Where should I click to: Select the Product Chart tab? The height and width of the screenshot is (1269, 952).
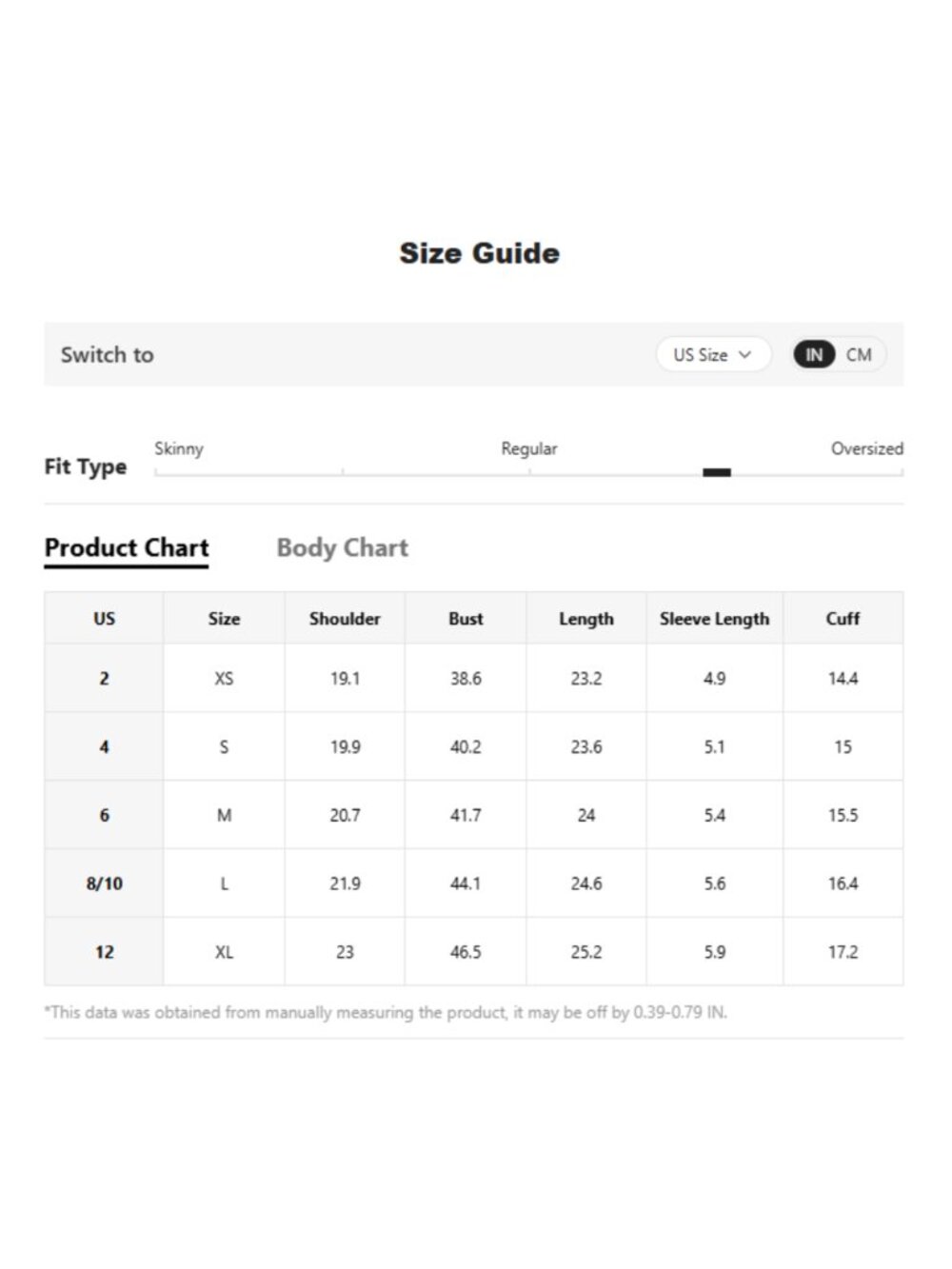(127, 548)
